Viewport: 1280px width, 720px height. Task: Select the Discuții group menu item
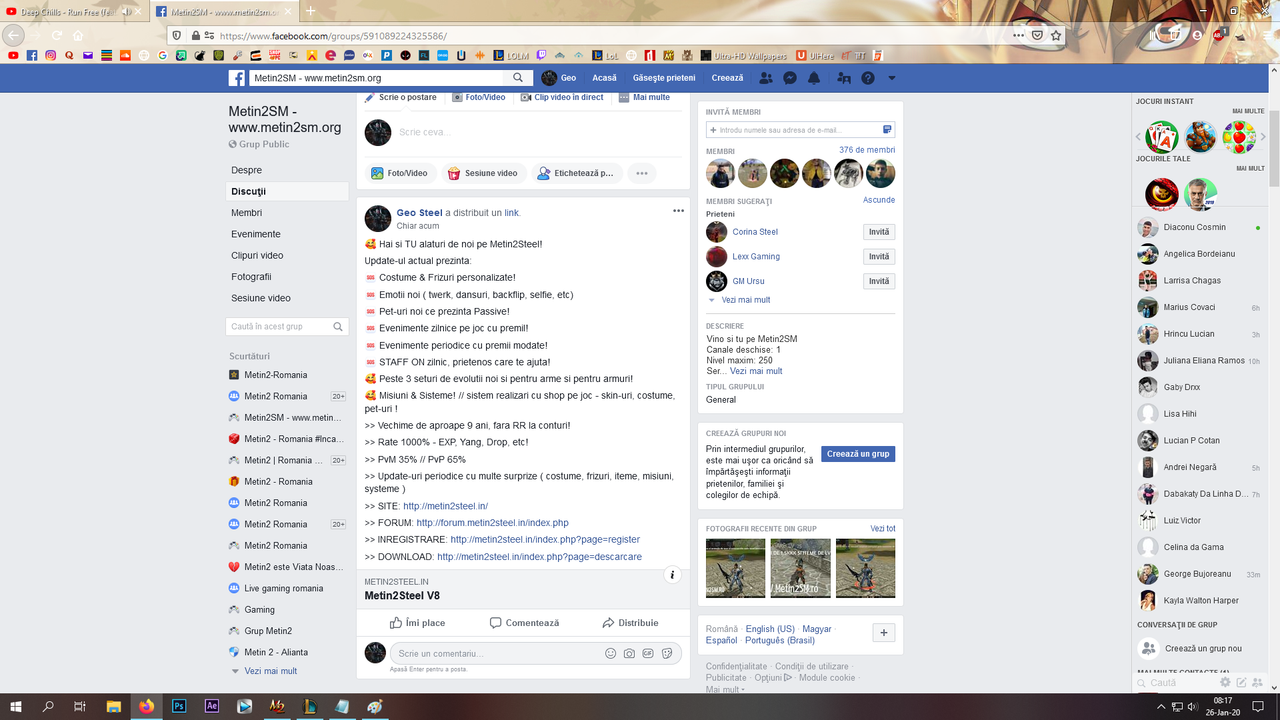[x=288, y=191]
